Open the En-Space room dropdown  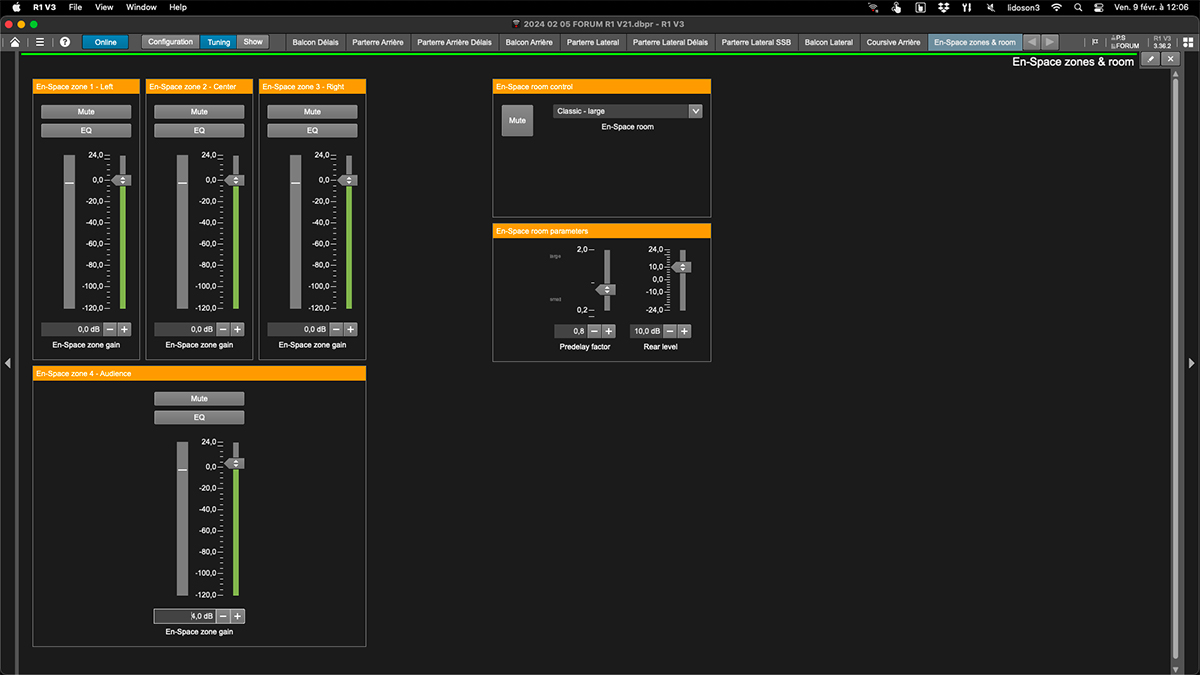tap(627, 111)
